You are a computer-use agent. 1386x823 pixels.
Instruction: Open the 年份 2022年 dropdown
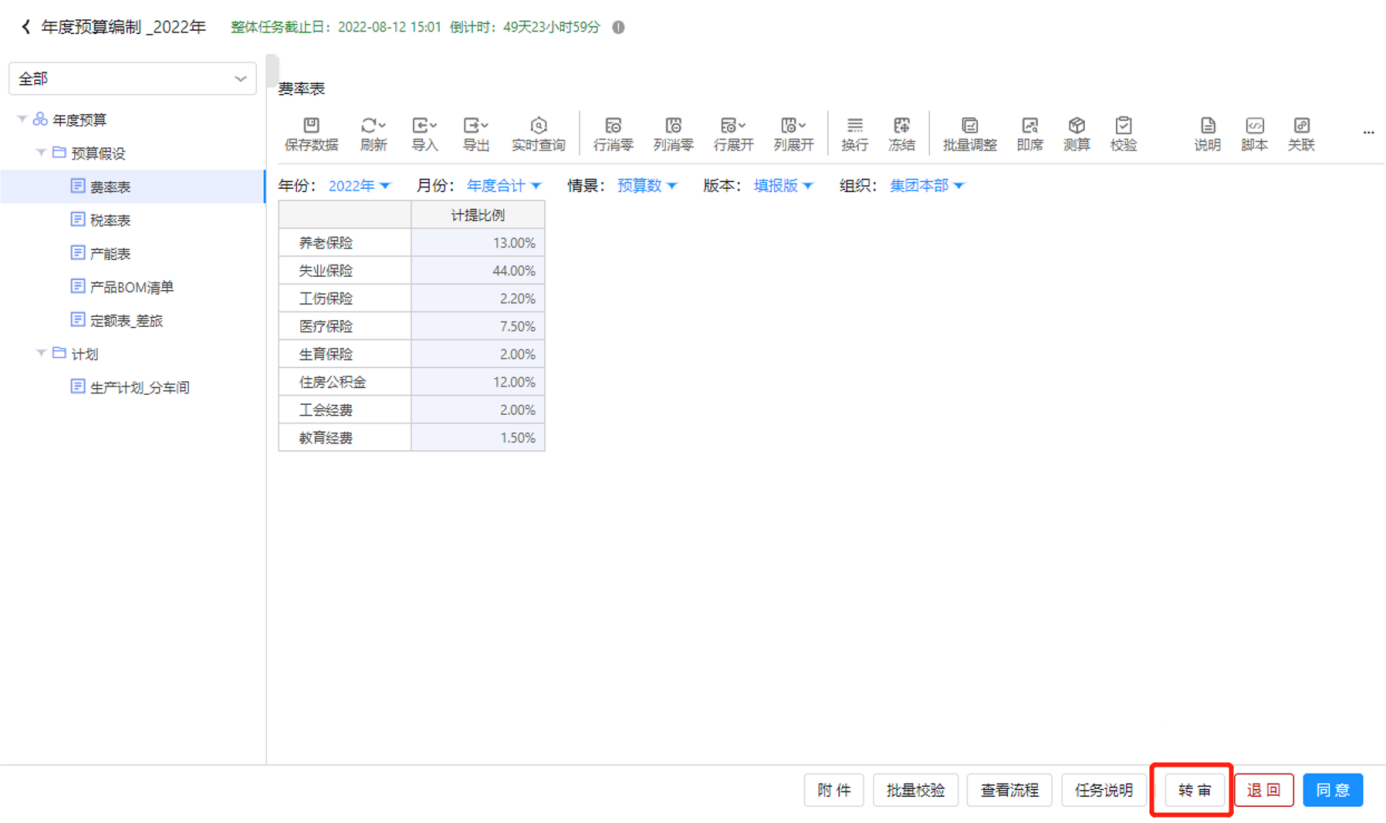click(x=359, y=186)
